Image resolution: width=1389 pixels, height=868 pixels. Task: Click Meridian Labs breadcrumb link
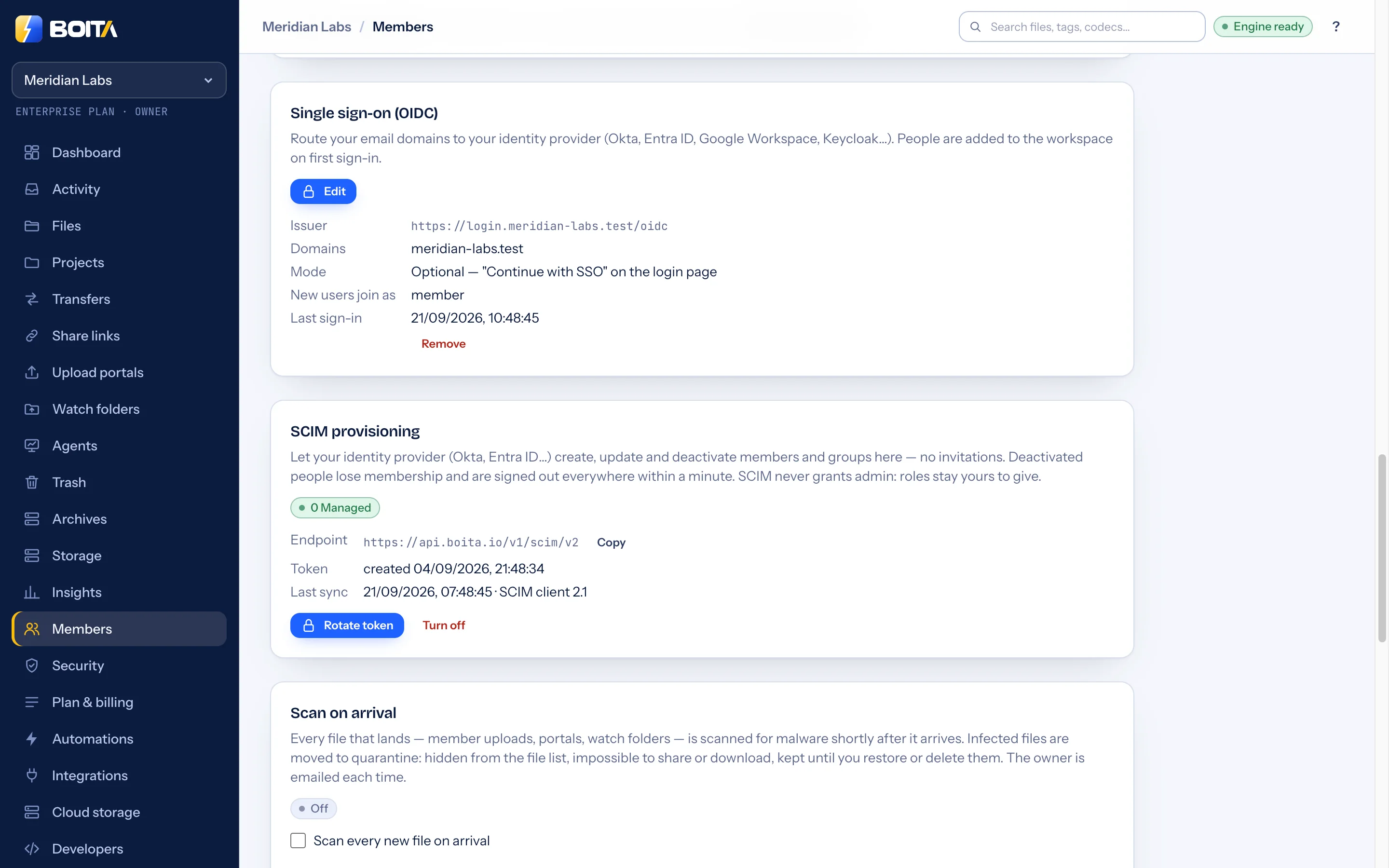tap(307, 27)
